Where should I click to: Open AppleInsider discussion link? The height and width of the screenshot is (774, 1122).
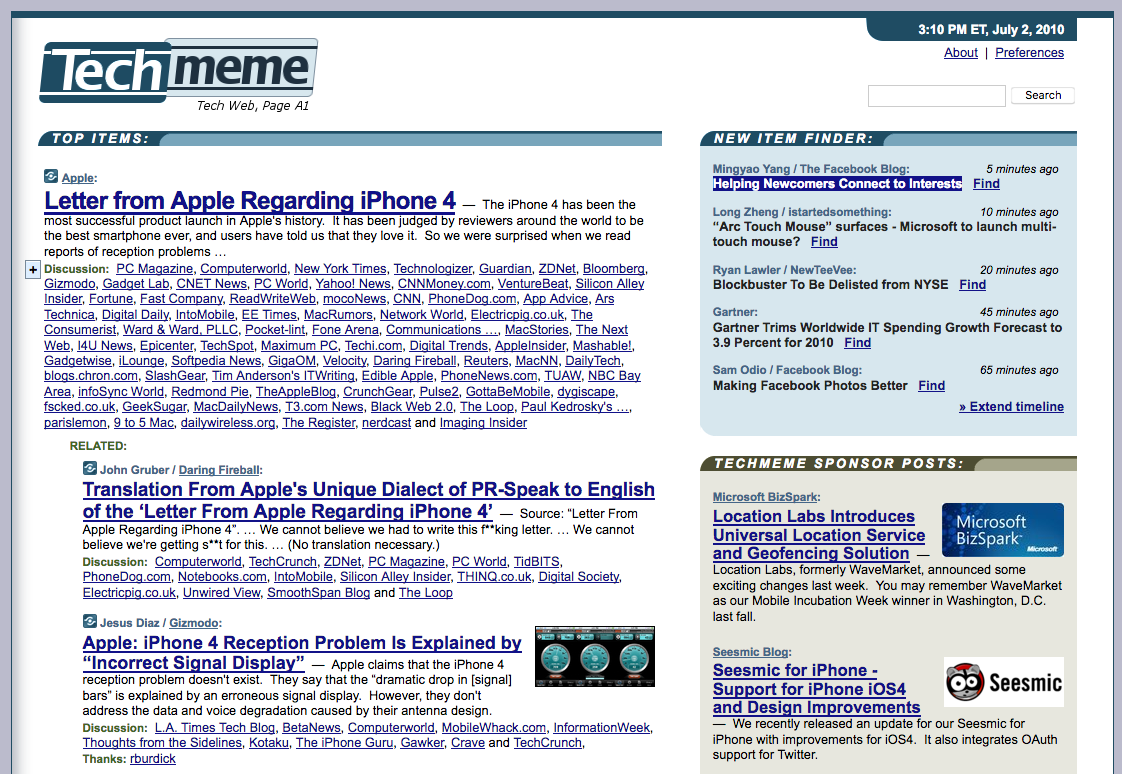tap(530, 346)
